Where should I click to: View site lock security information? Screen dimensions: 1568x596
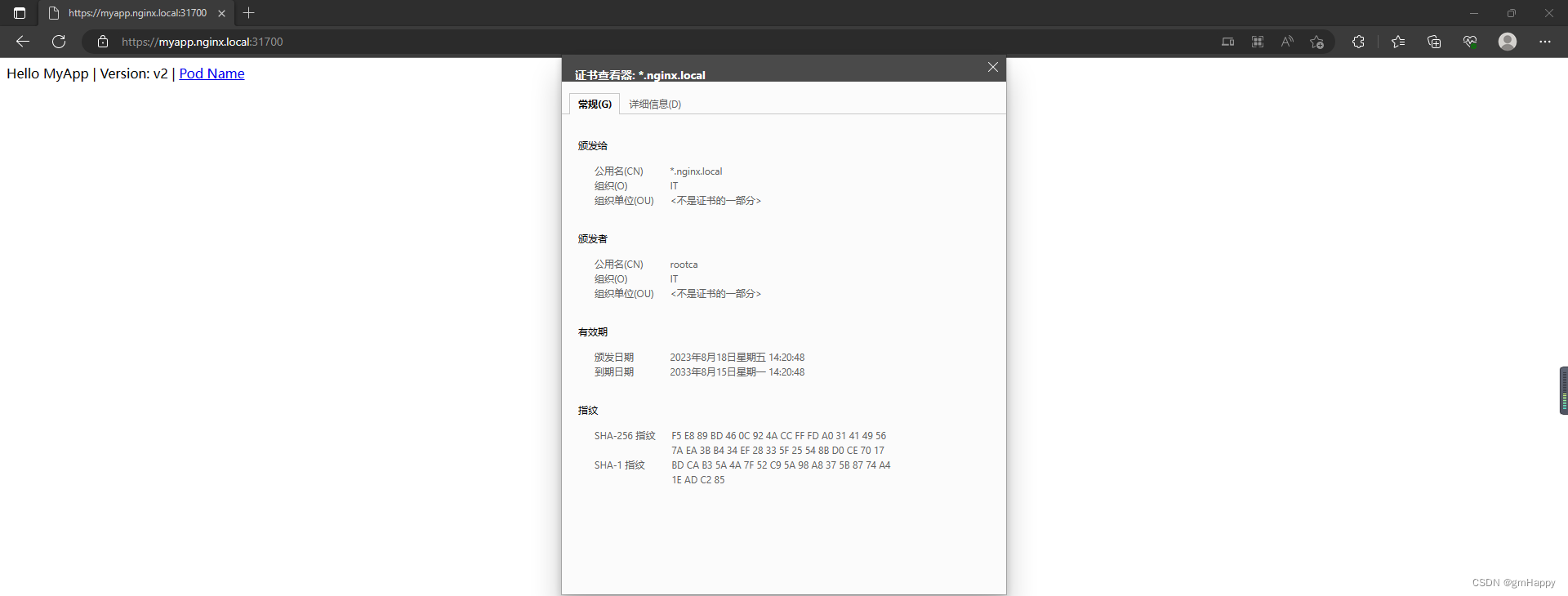coord(103,42)
